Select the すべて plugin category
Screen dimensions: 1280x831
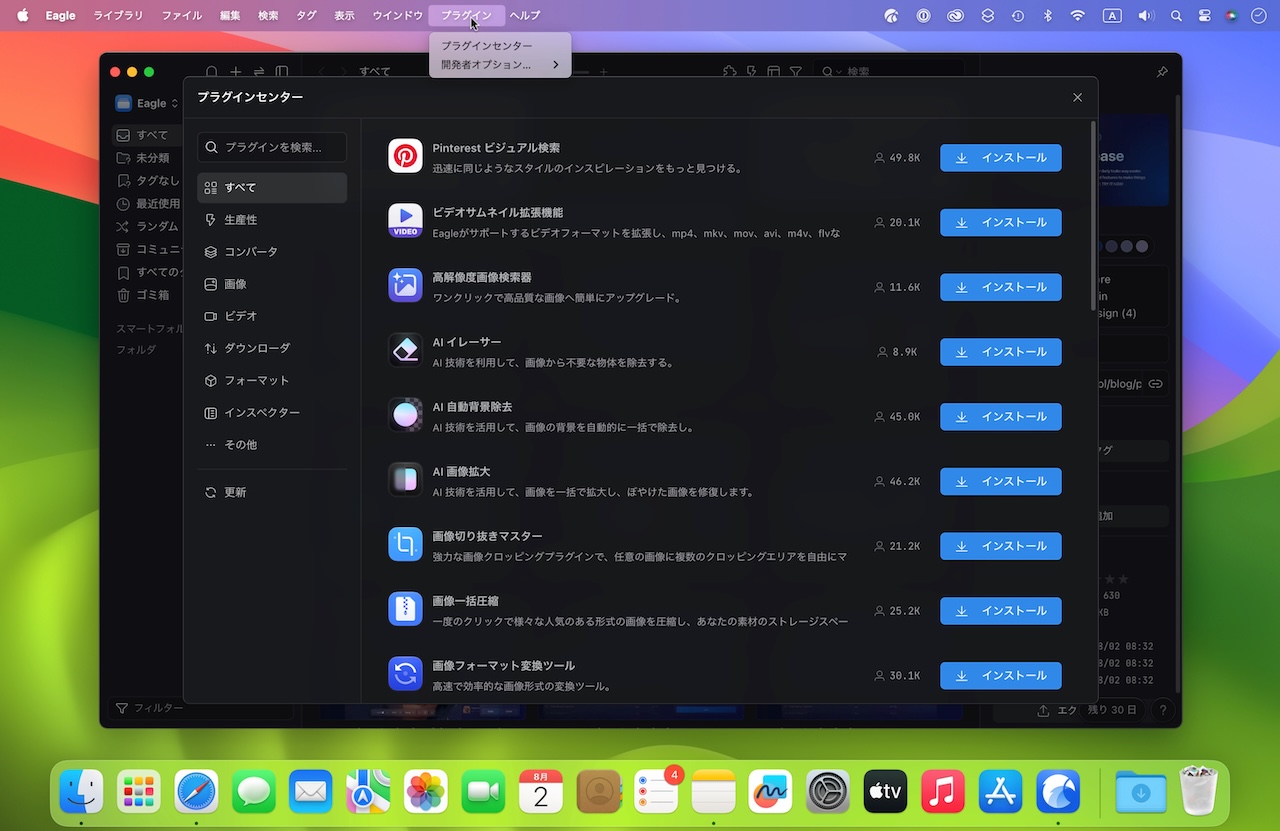[x=272, y=188]
